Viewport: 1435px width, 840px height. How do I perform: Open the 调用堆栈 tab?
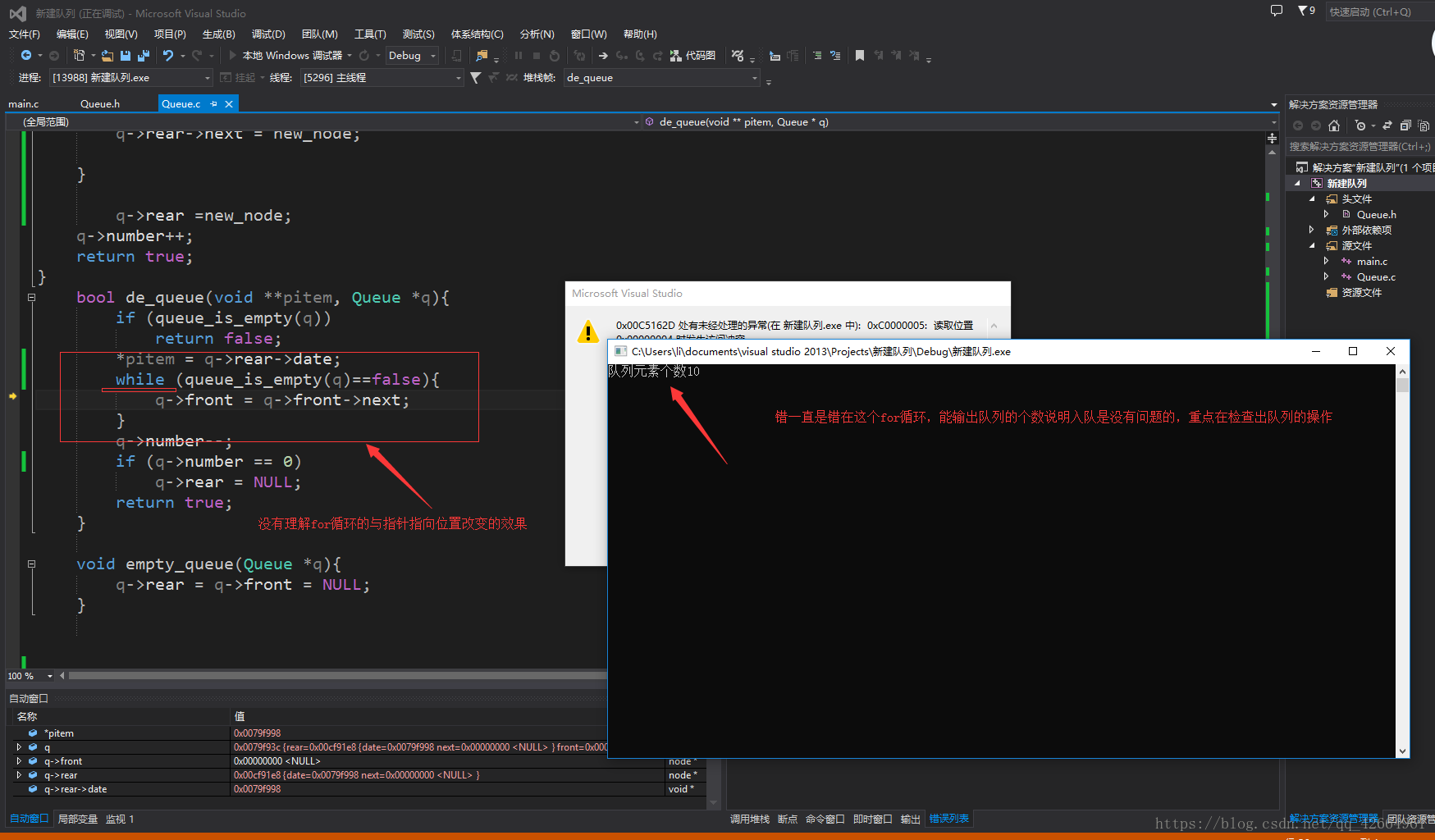point(750,819)
